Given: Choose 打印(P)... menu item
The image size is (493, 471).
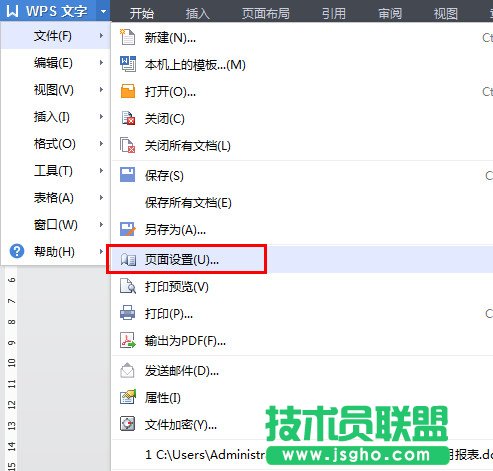Looking at the screenshot, I should 302,313.
